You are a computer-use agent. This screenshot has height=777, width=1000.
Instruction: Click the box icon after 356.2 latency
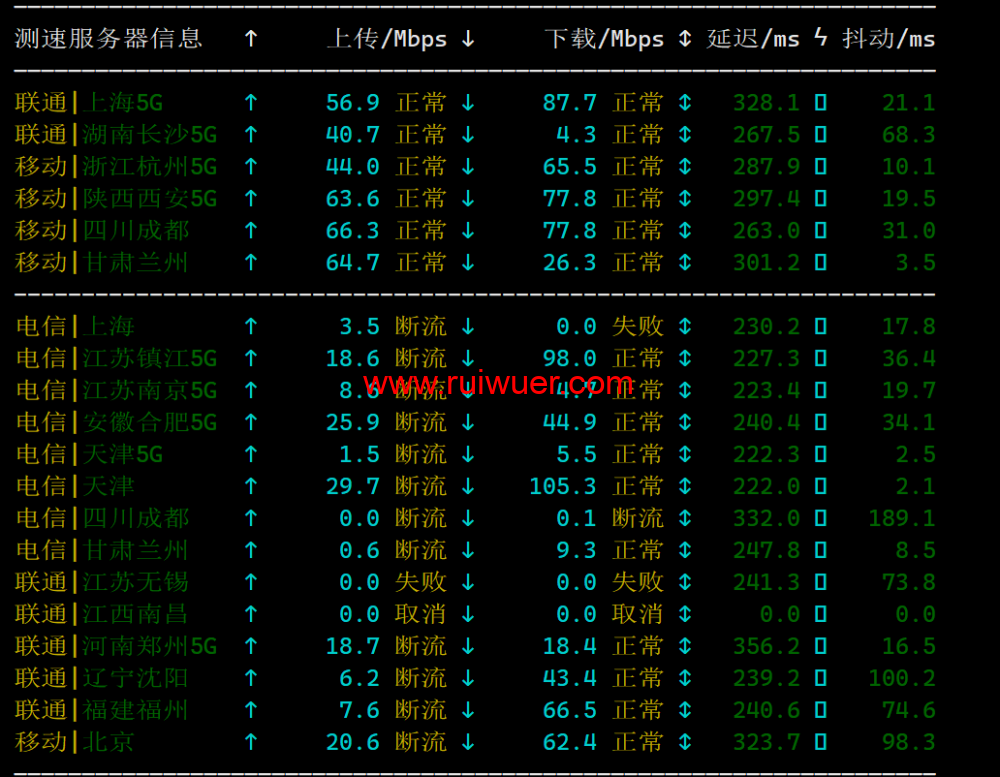coord(820,647)
